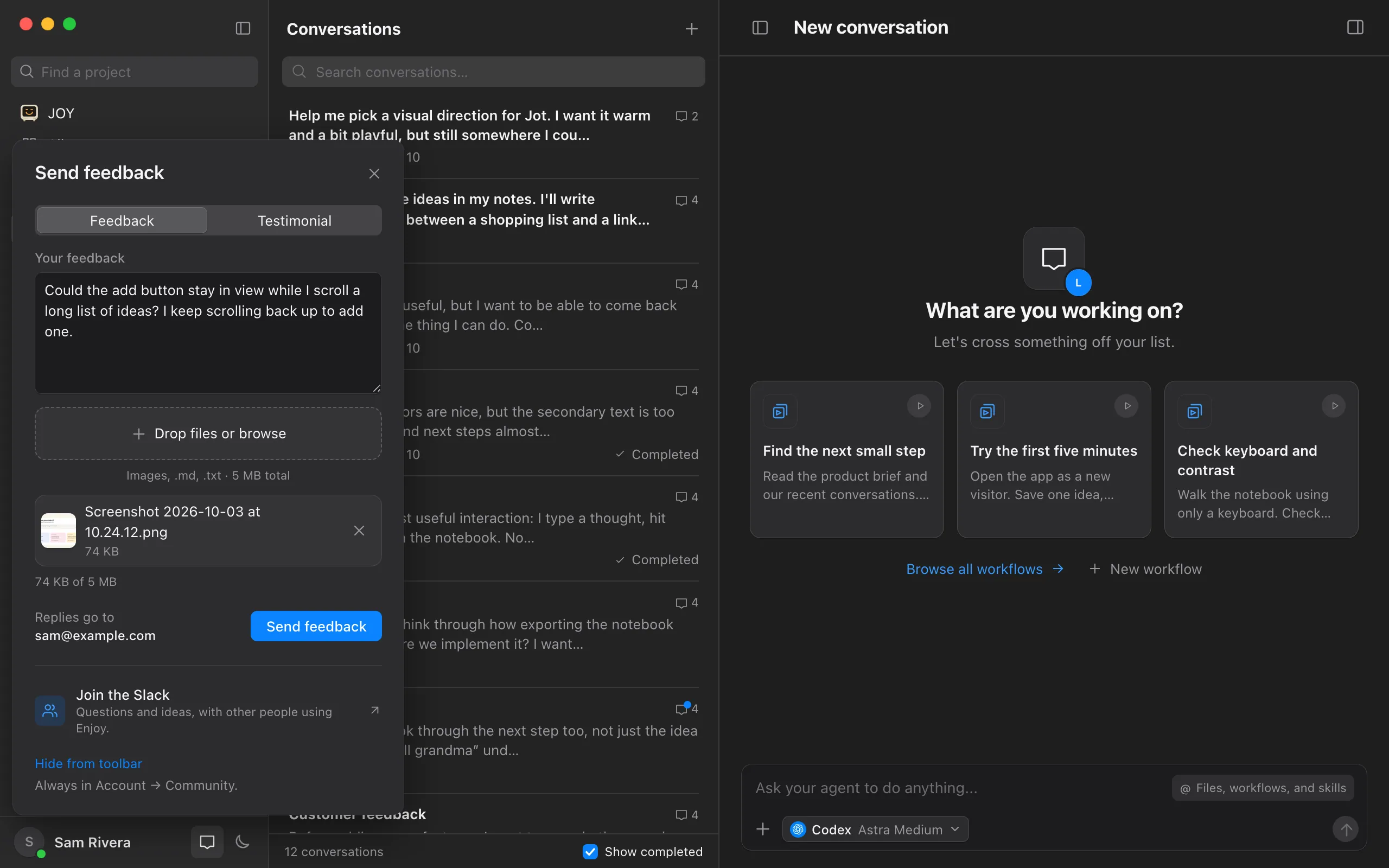Click the 12 conversations status text
Viewport: 1389px width, 868px height.
point(334,851)
